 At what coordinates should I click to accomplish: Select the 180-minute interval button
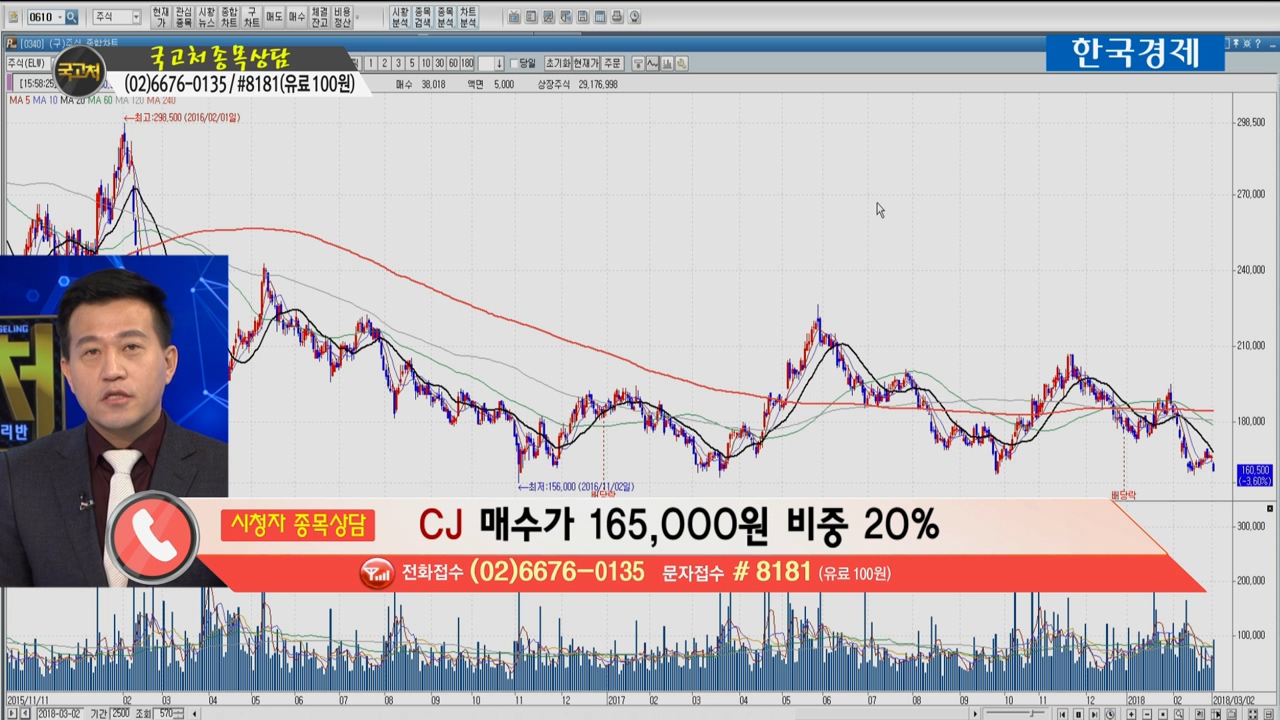pos(467,63)
